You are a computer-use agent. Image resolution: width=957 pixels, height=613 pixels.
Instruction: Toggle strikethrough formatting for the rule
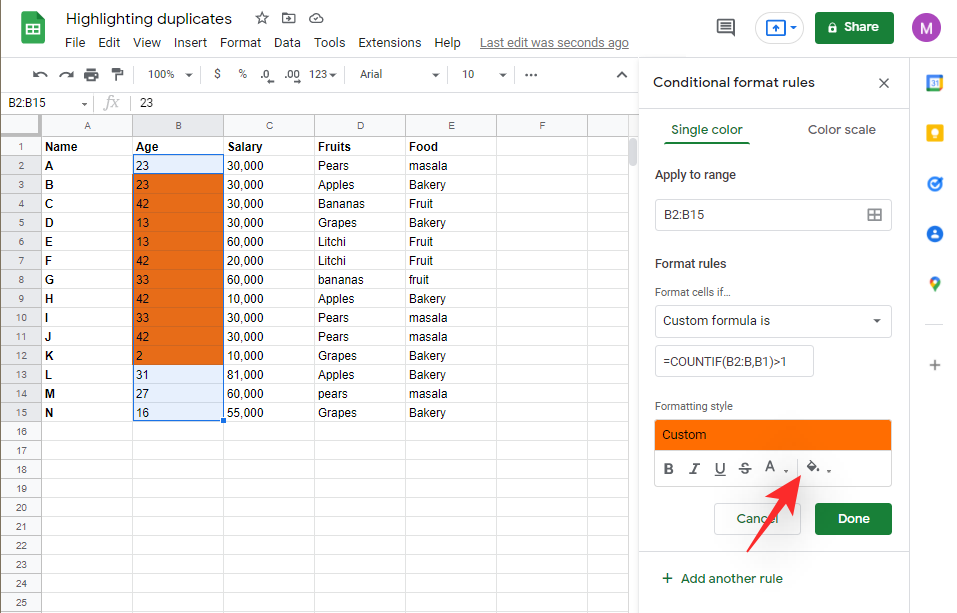click(745, 468)
